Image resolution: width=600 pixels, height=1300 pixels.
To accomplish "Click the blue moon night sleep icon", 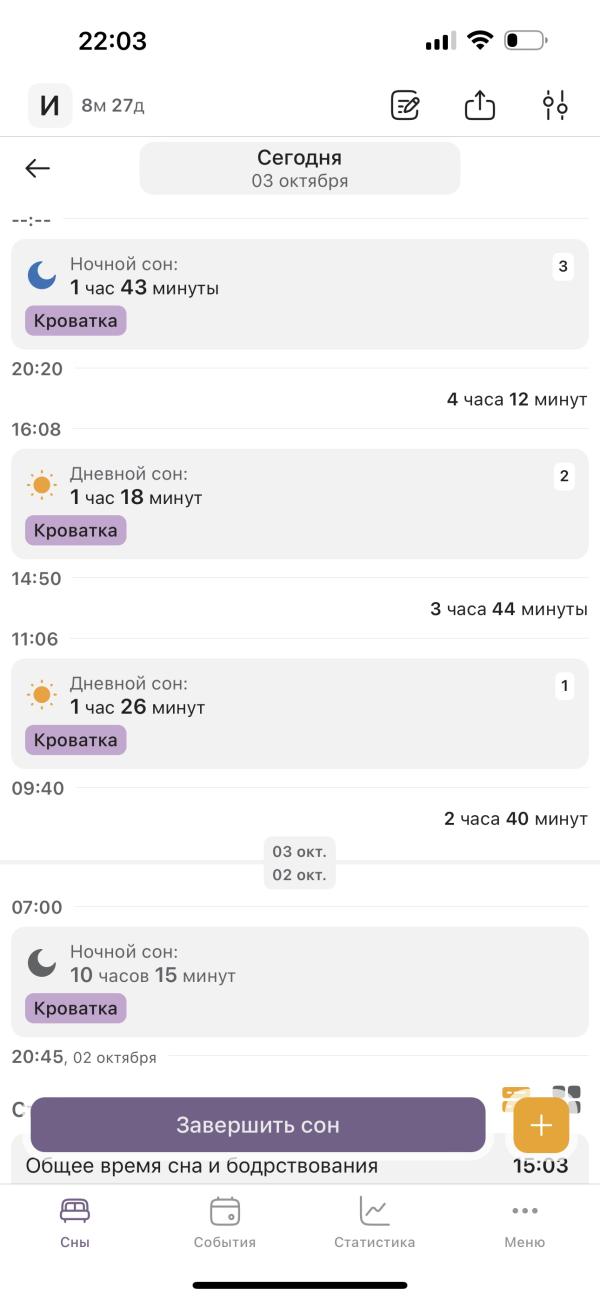I will (41, 275).
